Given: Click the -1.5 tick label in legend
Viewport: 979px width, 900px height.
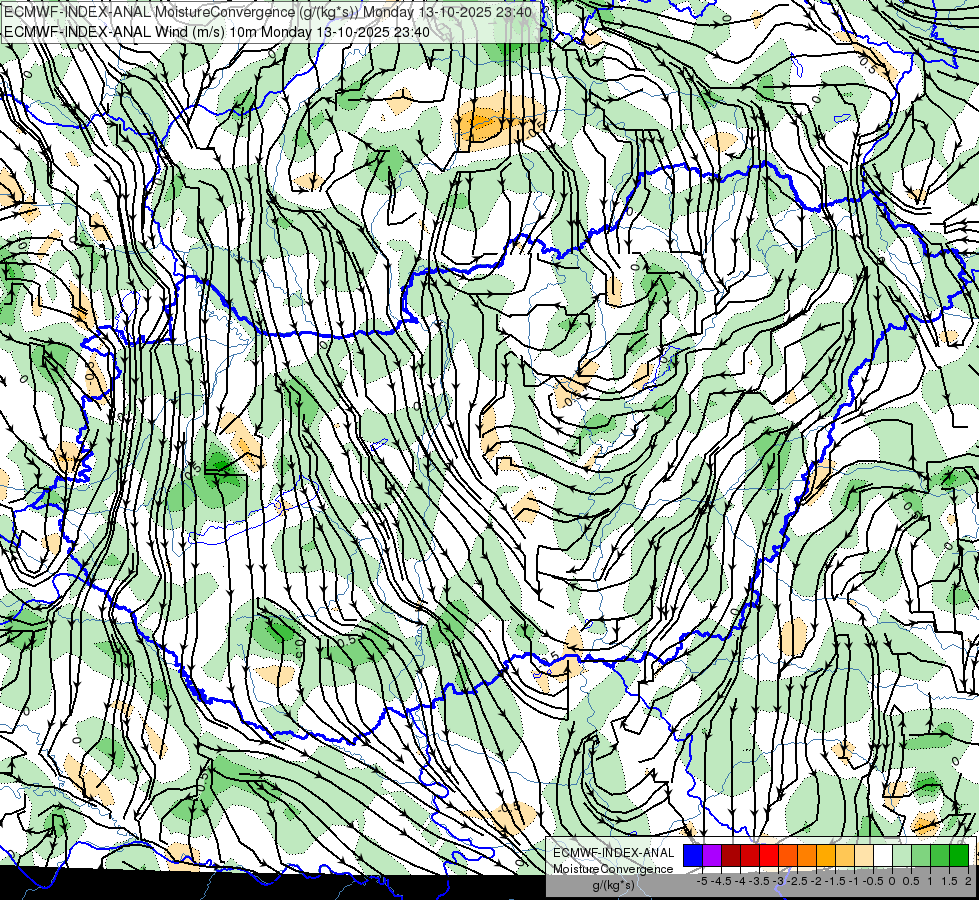Looking at the screenshot, I should [835, 881].
